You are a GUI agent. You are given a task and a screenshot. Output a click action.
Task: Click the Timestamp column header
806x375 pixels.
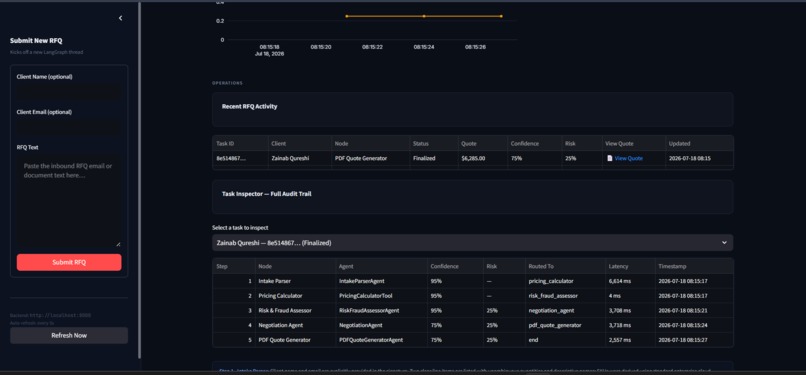(x=693, y=267)
